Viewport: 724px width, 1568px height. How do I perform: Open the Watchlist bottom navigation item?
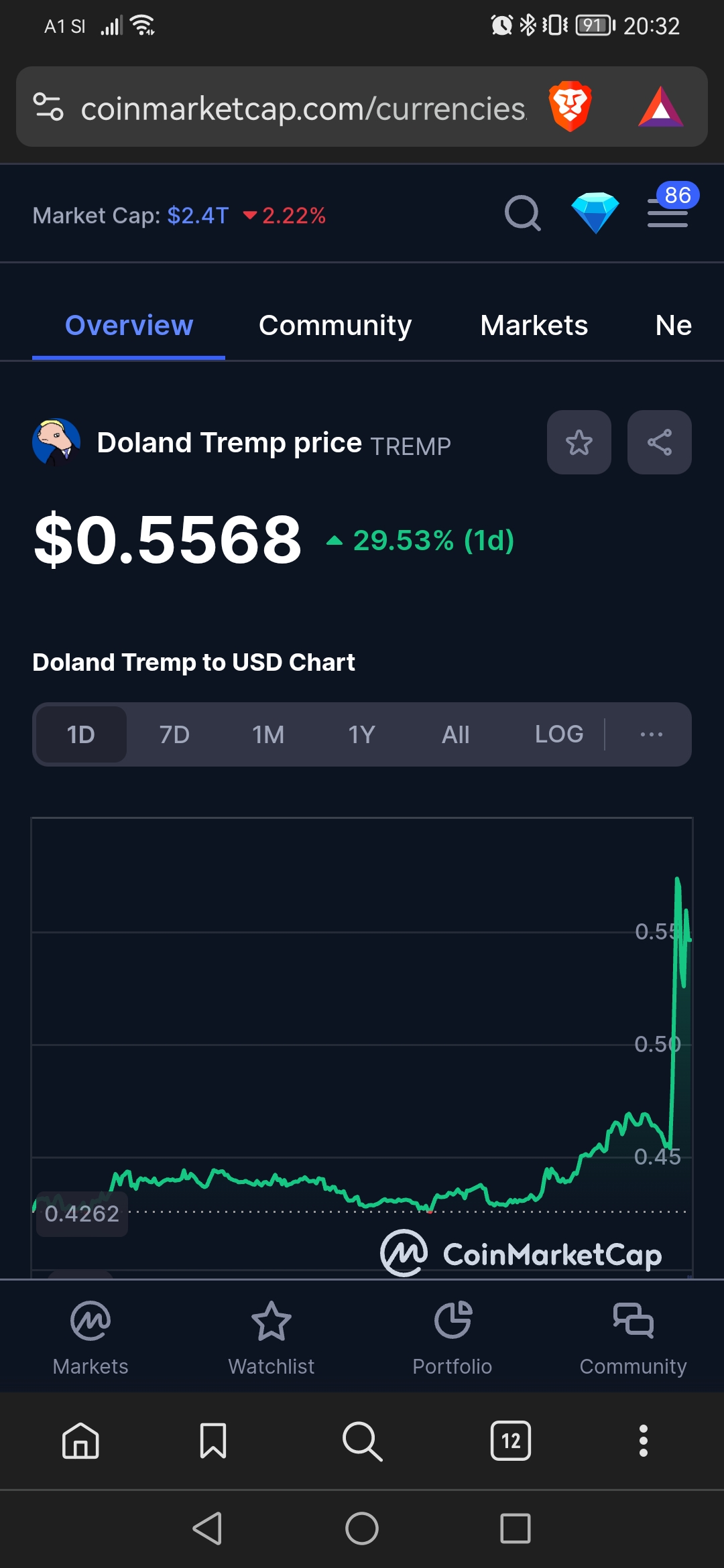271,1337
